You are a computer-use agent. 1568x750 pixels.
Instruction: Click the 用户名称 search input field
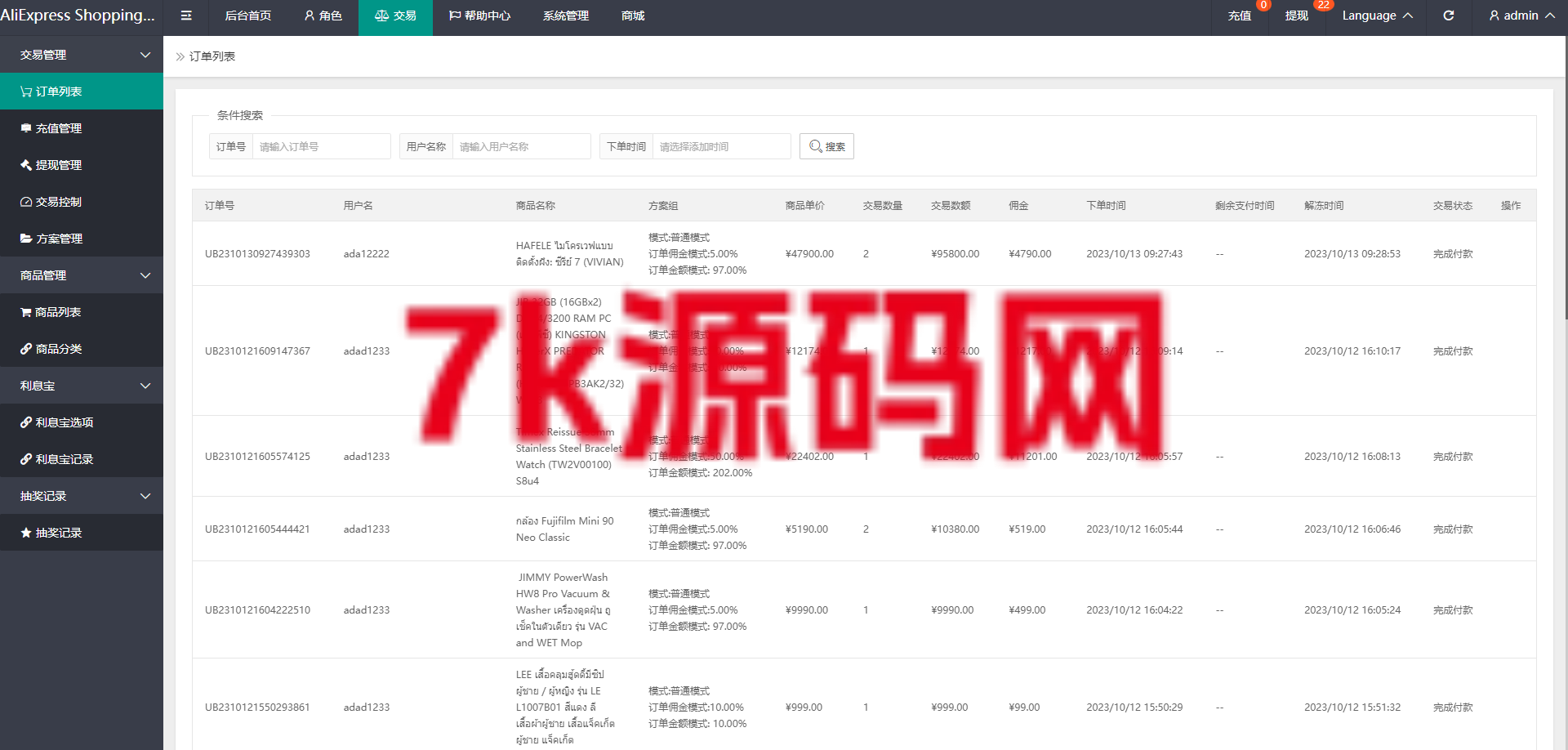[x=521, y=146]
